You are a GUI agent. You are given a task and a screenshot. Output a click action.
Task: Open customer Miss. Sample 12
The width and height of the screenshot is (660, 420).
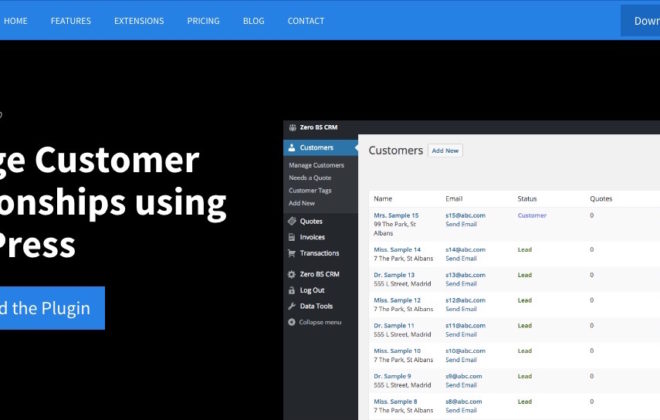[x=397, y=300]
